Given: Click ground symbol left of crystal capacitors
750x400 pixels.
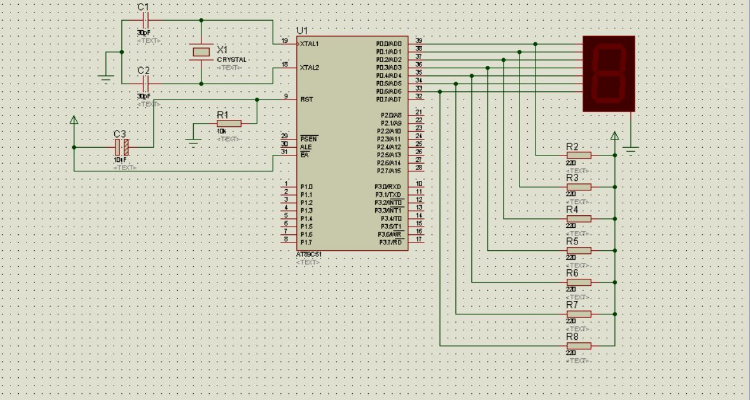Looking at the screenshot, I should tap(106, 74).
